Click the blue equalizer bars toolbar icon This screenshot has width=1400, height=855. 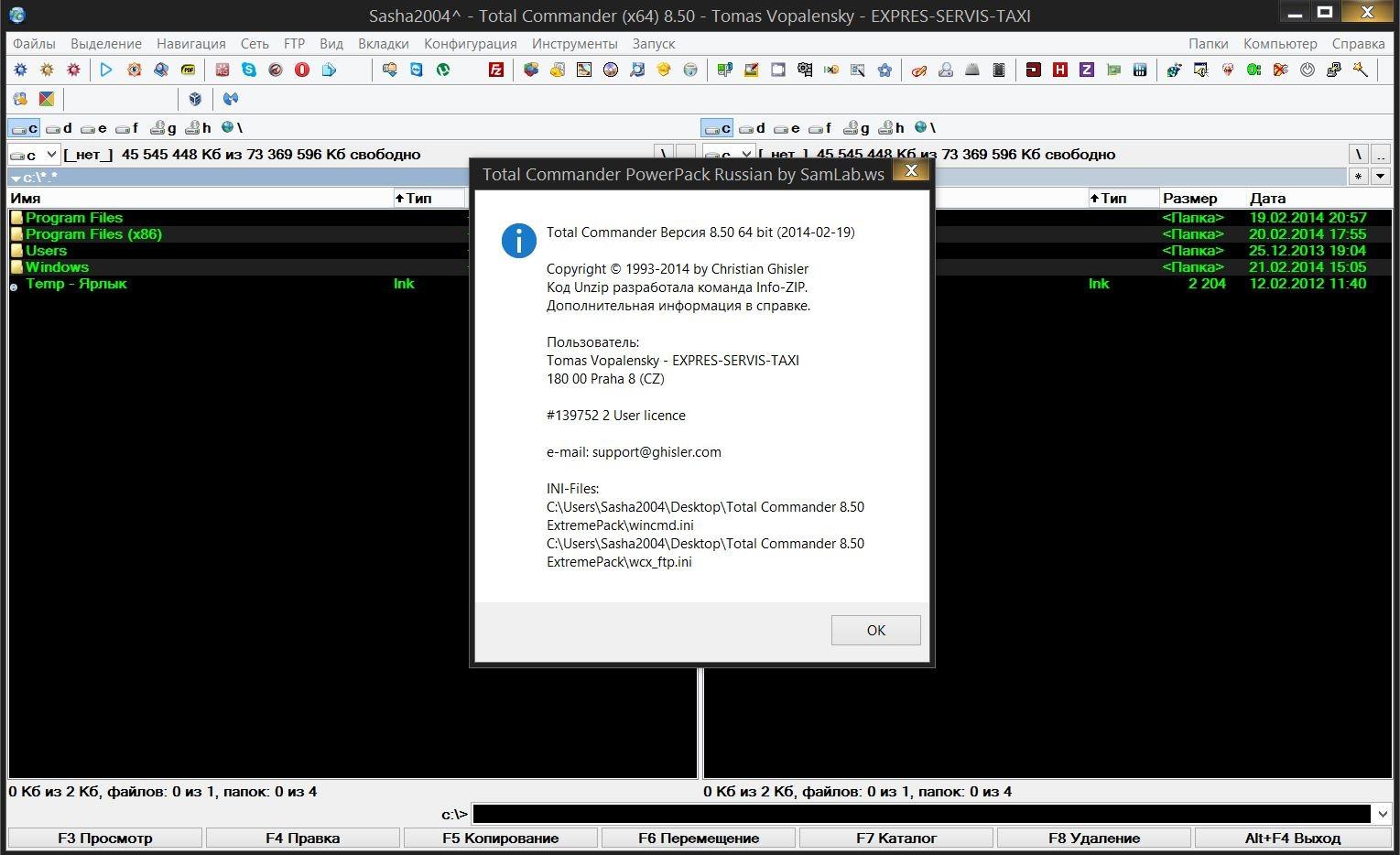(x=1140, y=70)
